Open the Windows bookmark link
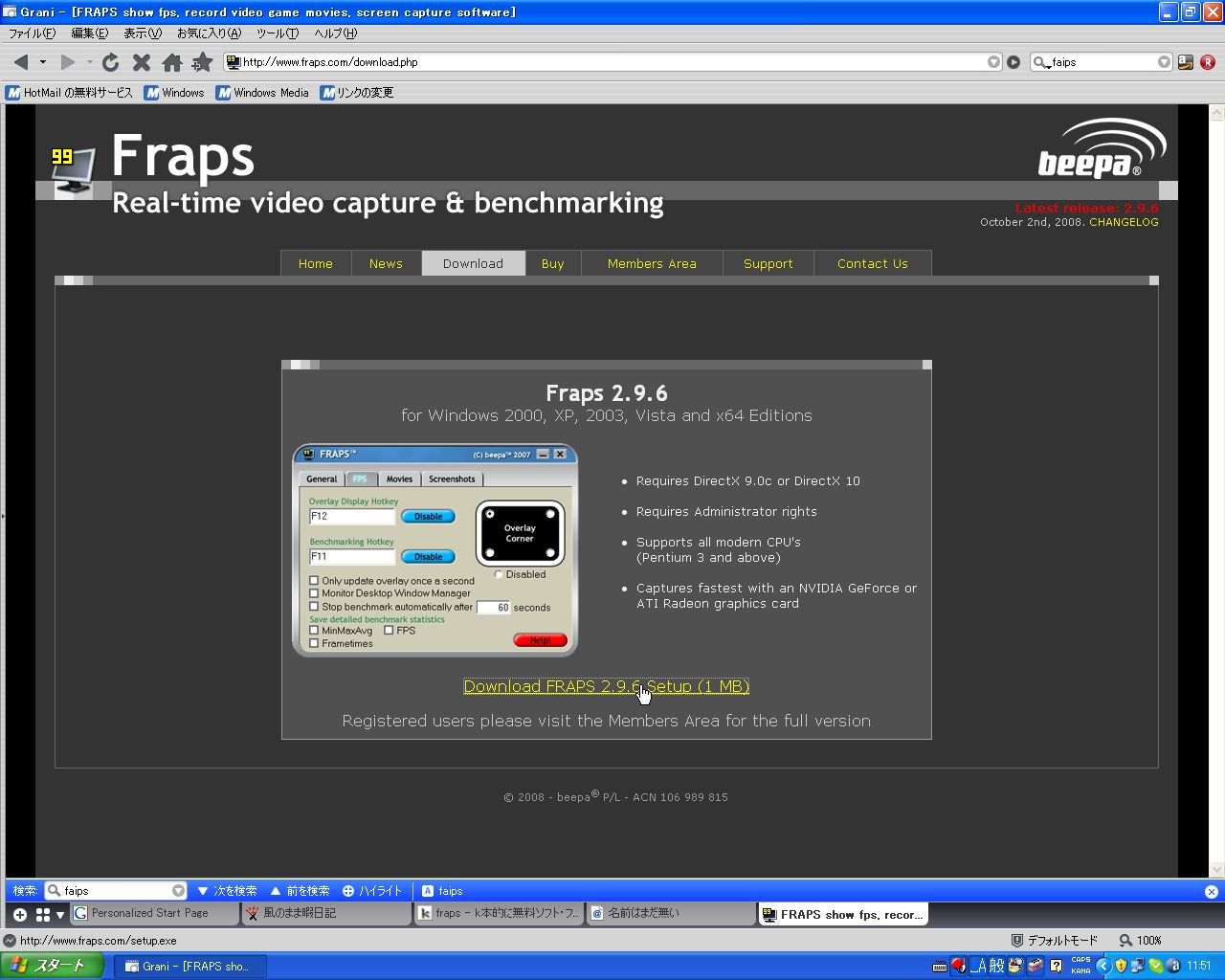The image size is (1225, 980). pyautogui.click(x=174, y=93)
